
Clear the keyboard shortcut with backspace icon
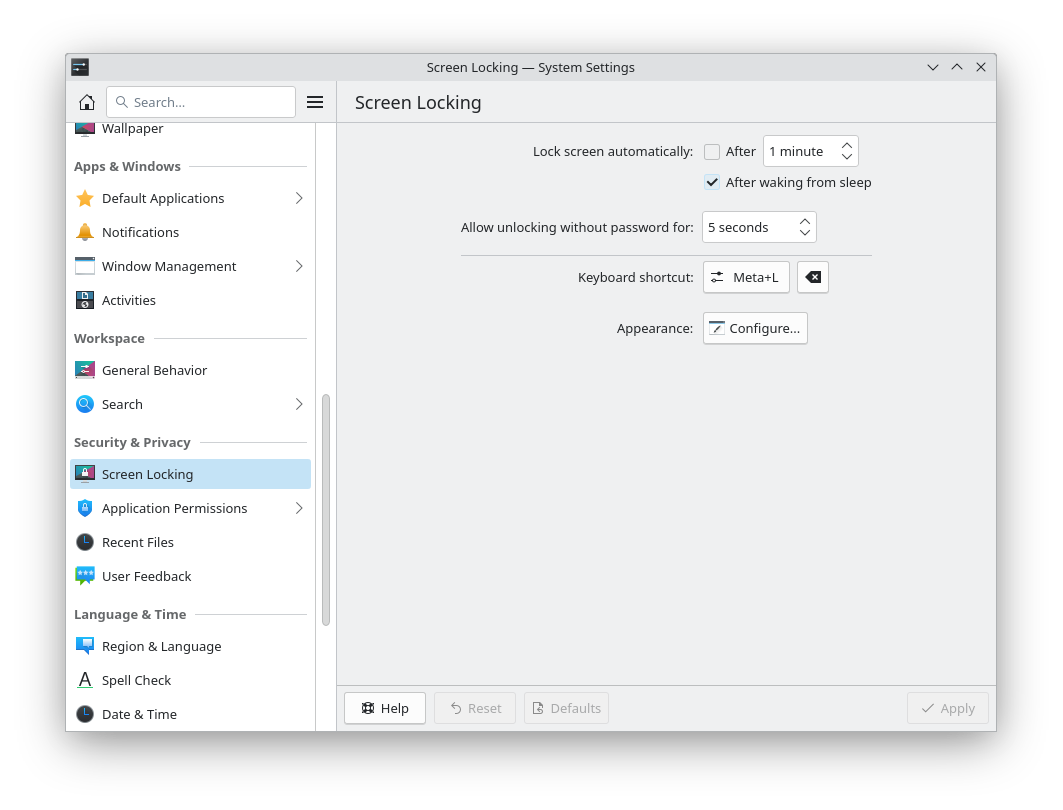[812, 277]
